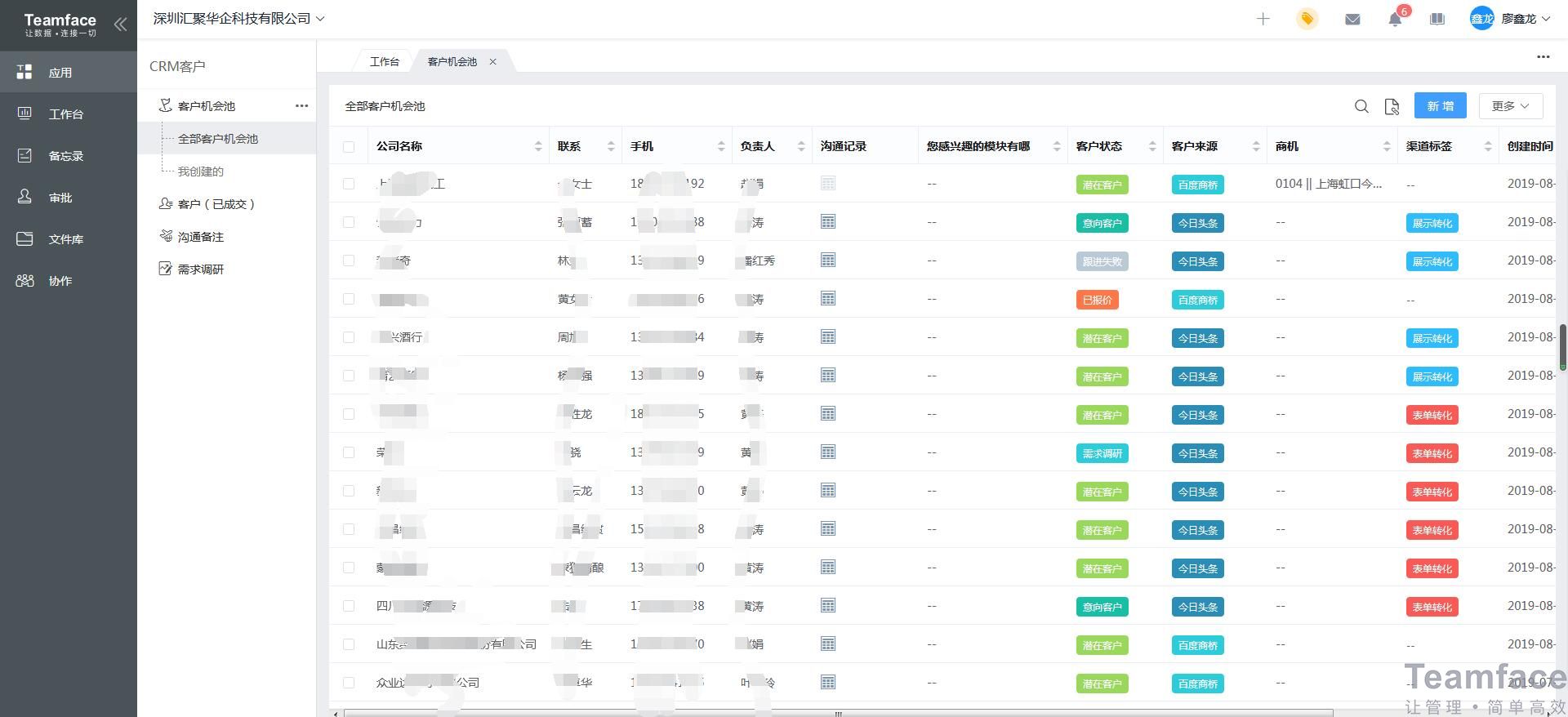Open the book icon in top bar
This screenshot has height=717, width=1568.
click(x=1437, y=19)
